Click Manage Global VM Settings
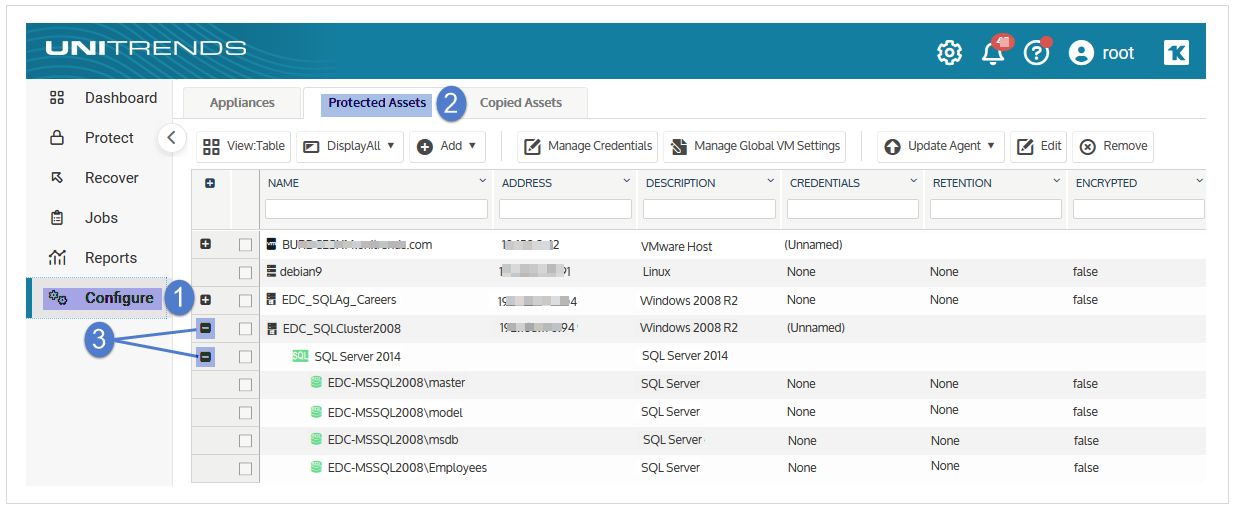Image resolution: width=1249 pixels, height=521 pixels. click(755, 146)
